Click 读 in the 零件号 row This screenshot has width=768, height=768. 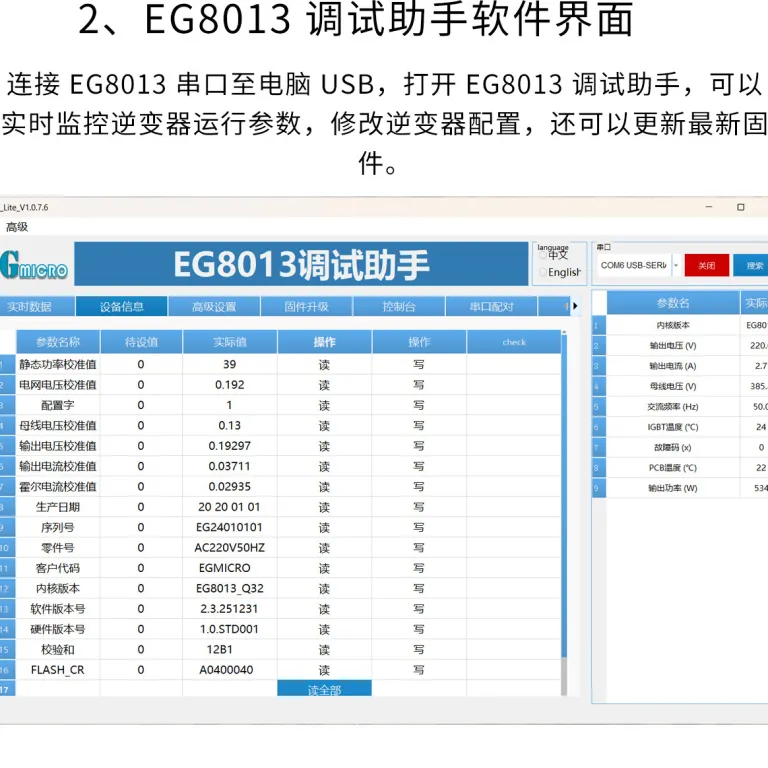(324, 548)
